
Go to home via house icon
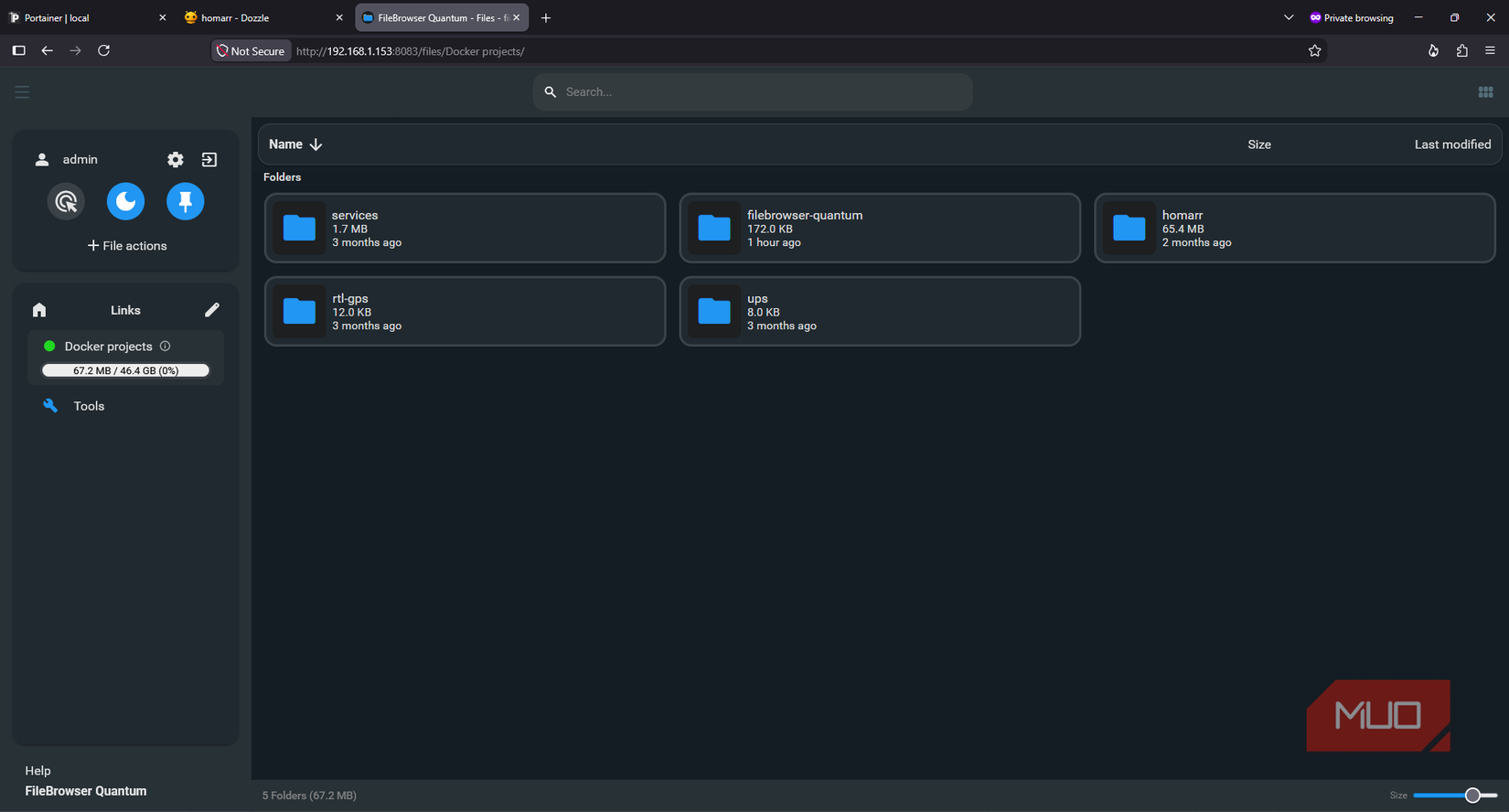[x=39, y=310]
